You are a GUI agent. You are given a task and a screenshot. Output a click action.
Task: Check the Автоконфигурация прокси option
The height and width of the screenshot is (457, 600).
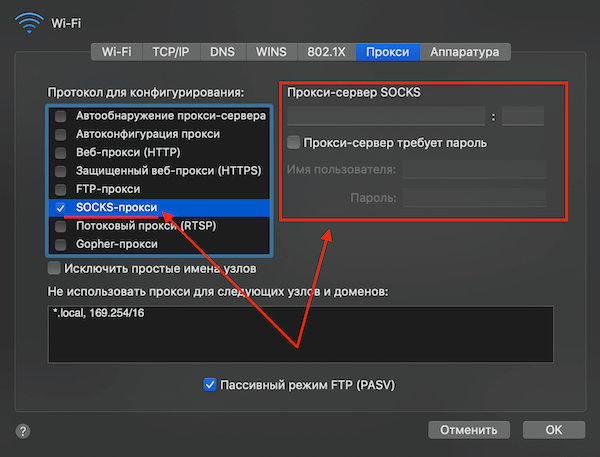point(61,134)
